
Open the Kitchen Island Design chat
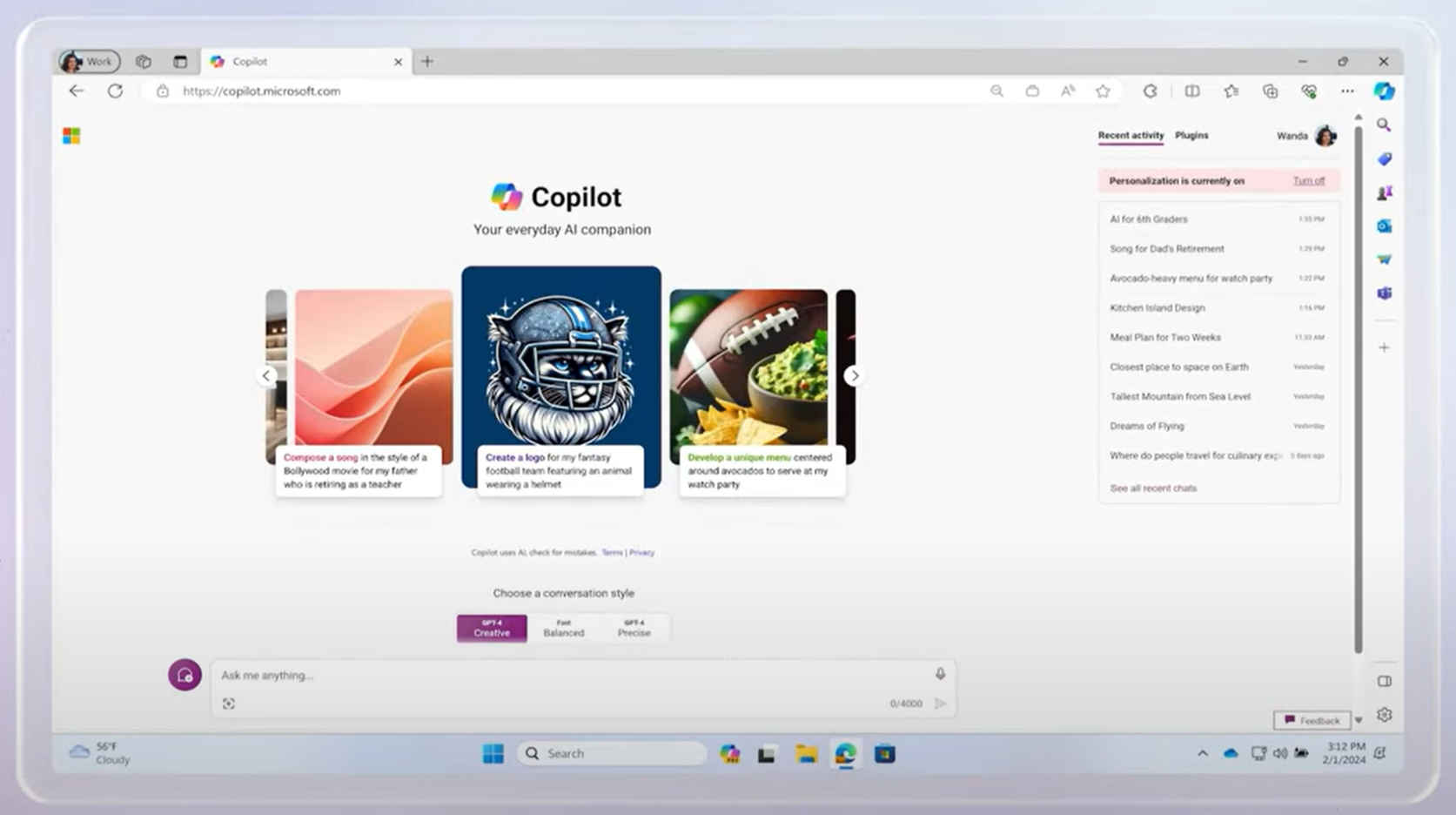1218,308
